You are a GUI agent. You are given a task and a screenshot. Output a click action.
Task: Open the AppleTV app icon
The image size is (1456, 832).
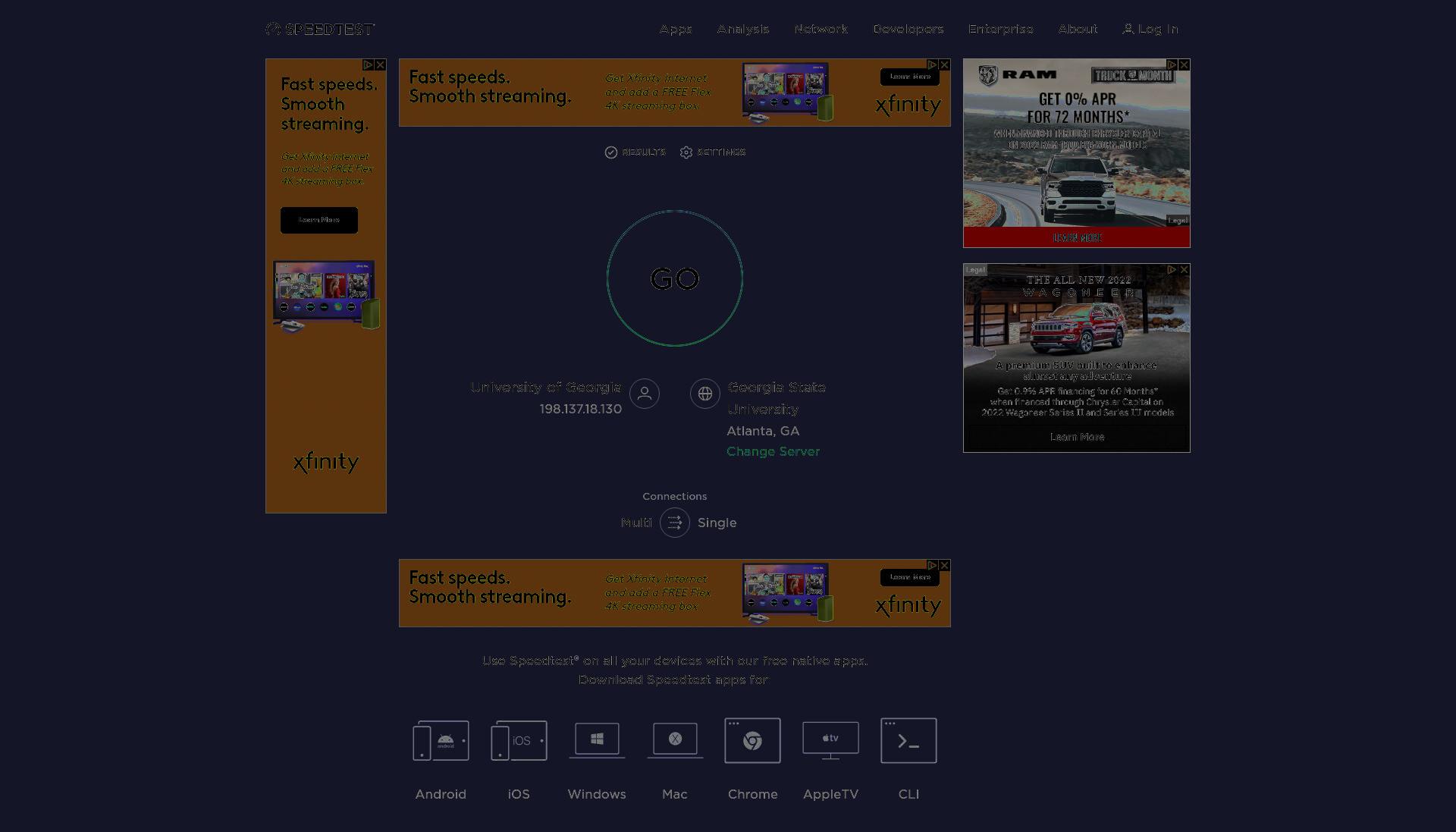(x=830, y=740)
